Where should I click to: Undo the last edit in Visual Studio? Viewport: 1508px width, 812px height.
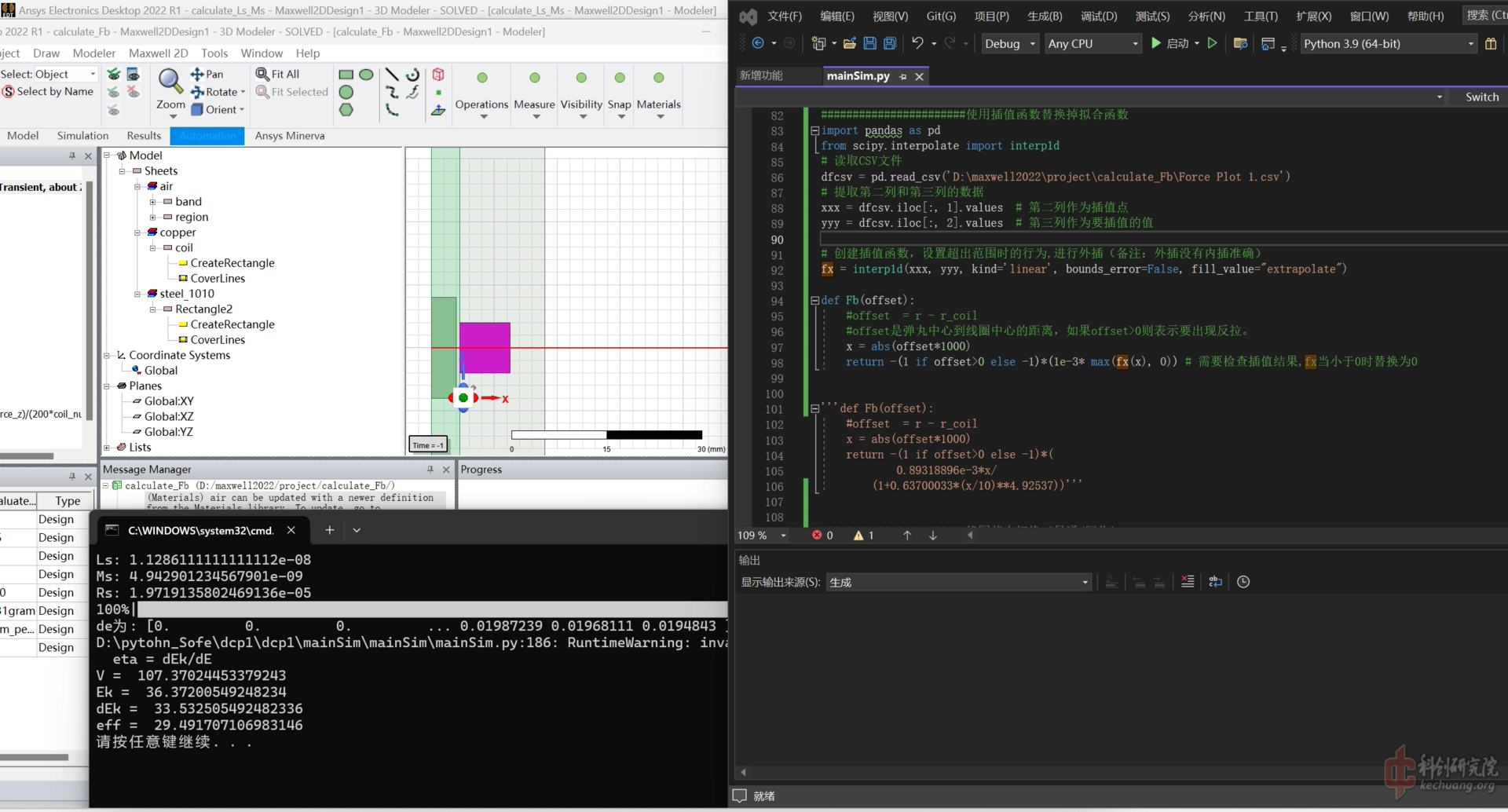point(917,43)
